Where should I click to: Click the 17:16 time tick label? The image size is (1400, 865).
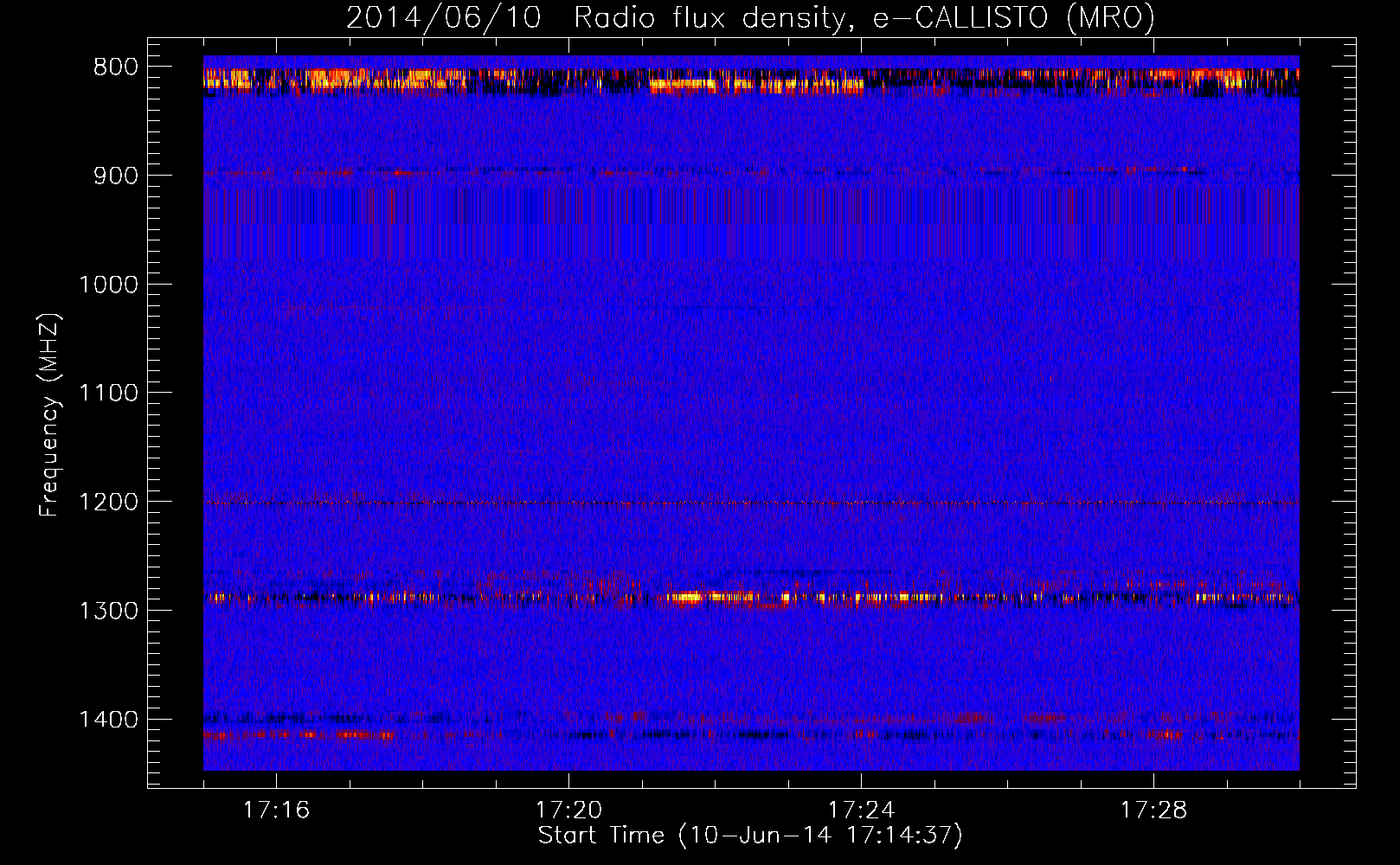pos(276,811)
